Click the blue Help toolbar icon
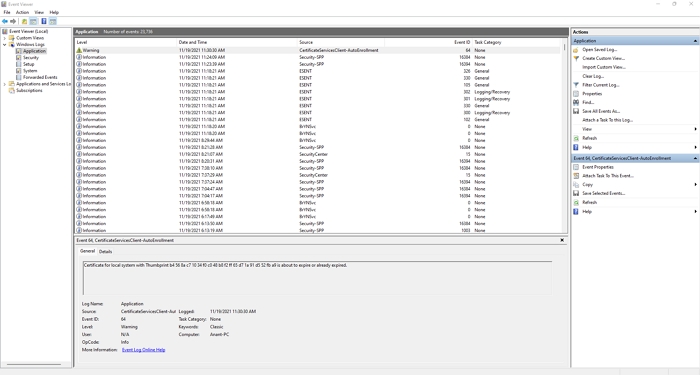The width and height of the screenshot is (700, 375). 44,21
